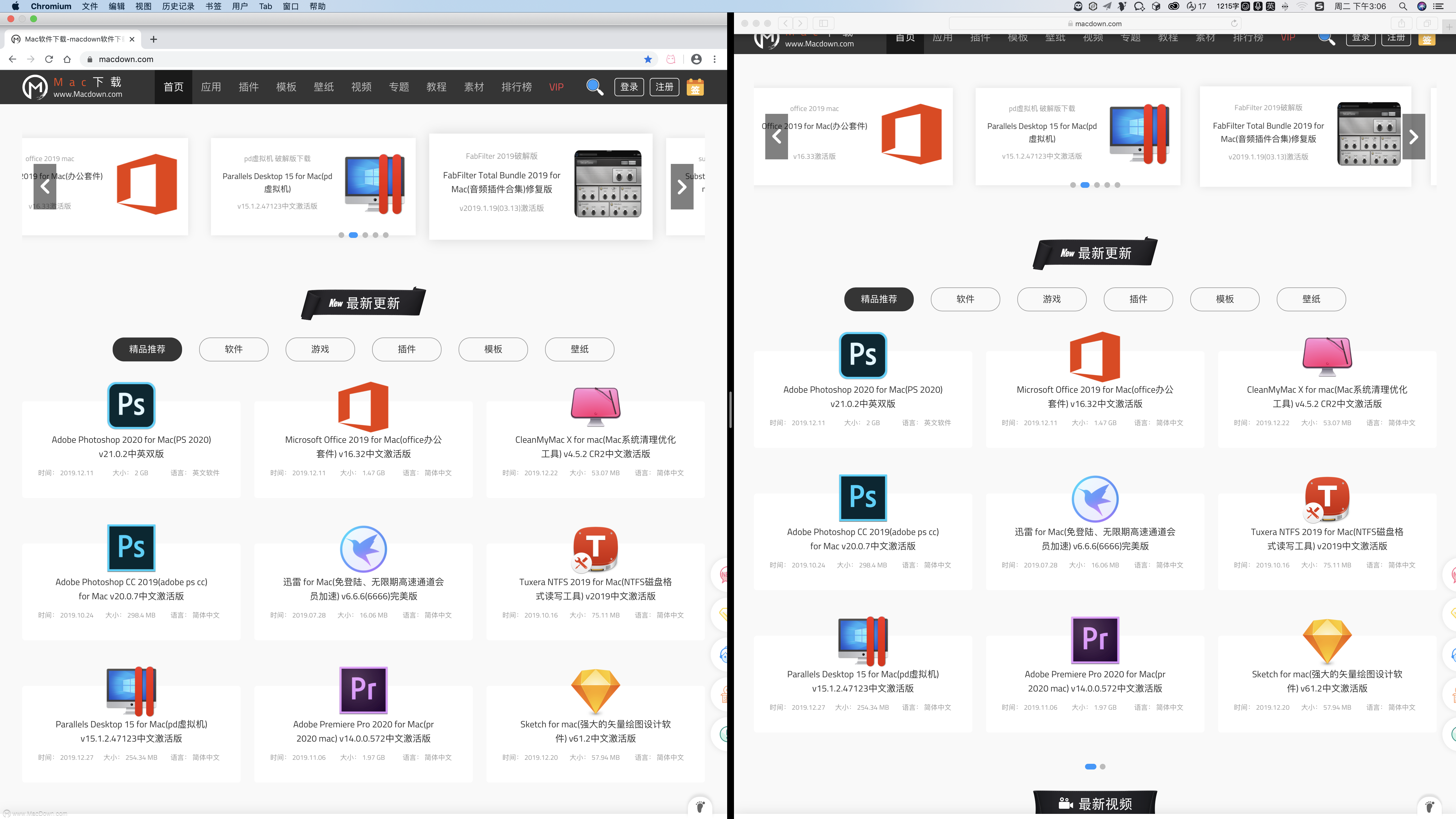Click Safari address field

pos(1095,23)
